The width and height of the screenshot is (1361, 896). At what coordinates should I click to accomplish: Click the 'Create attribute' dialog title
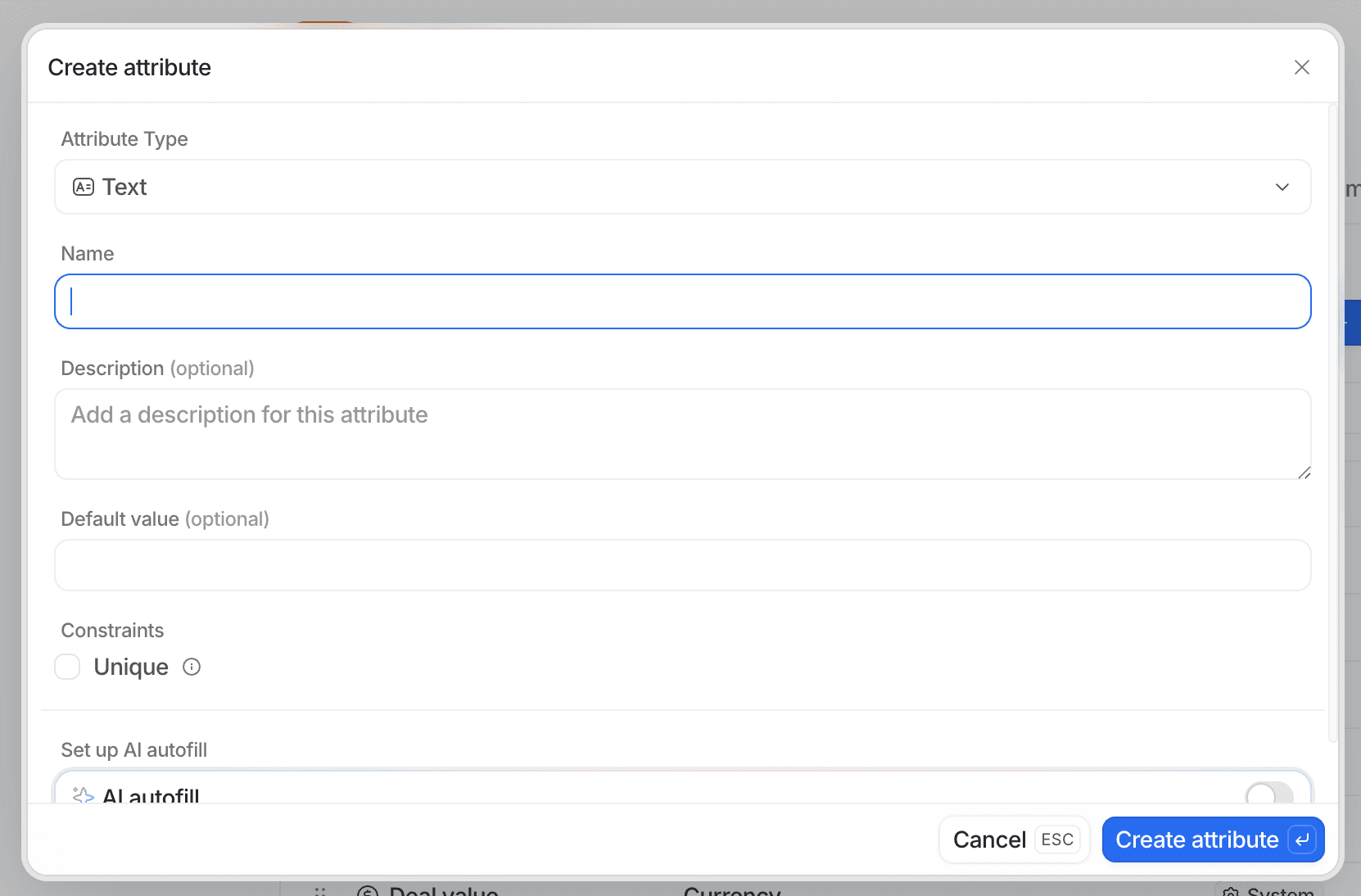pos(129,67)
